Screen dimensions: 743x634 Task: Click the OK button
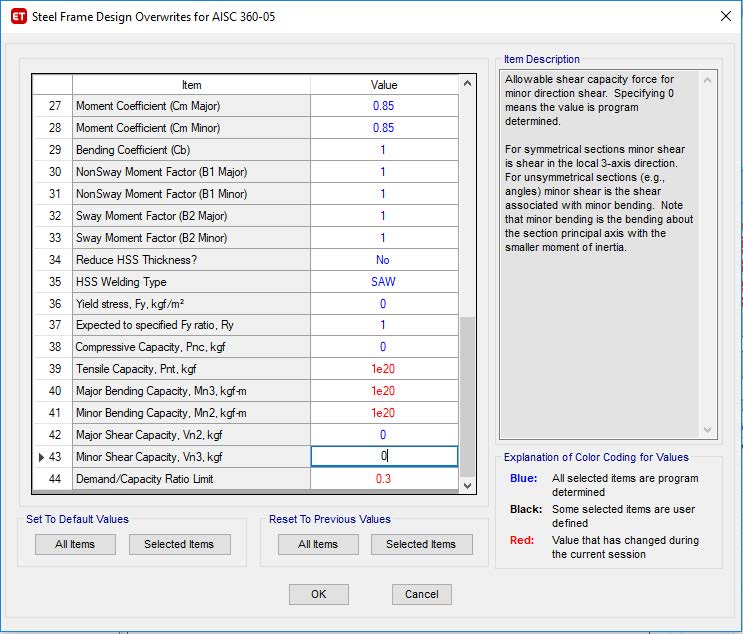pos(318,594)
